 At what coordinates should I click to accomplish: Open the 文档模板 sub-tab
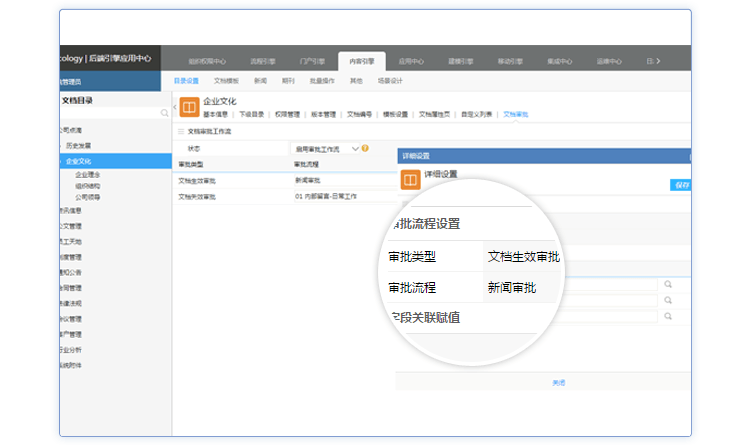point(227,80)
